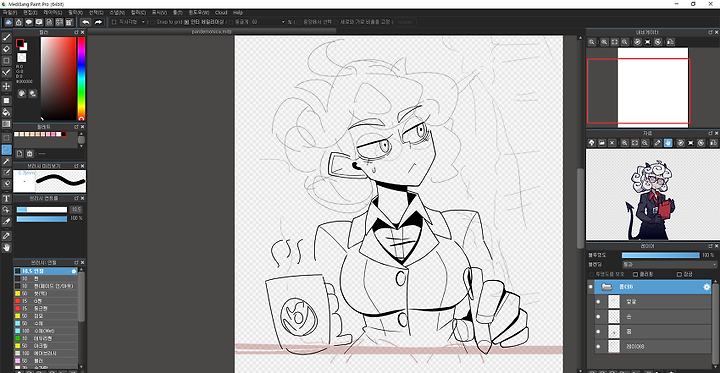Click the cloud icon in top toolbar
Viewport: 720px width, 373px height.
click(x=9, y=22)
